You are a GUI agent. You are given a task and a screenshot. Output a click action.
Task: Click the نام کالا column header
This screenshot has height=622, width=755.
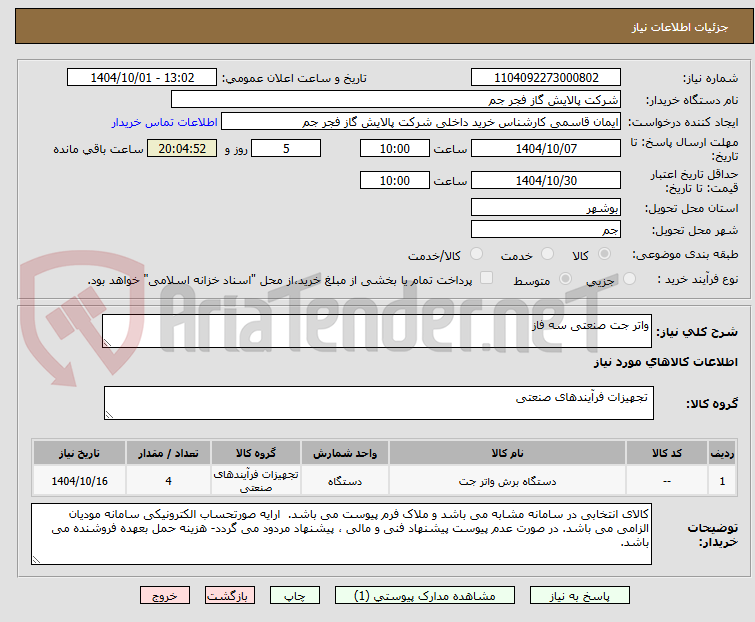coord(508,453)
